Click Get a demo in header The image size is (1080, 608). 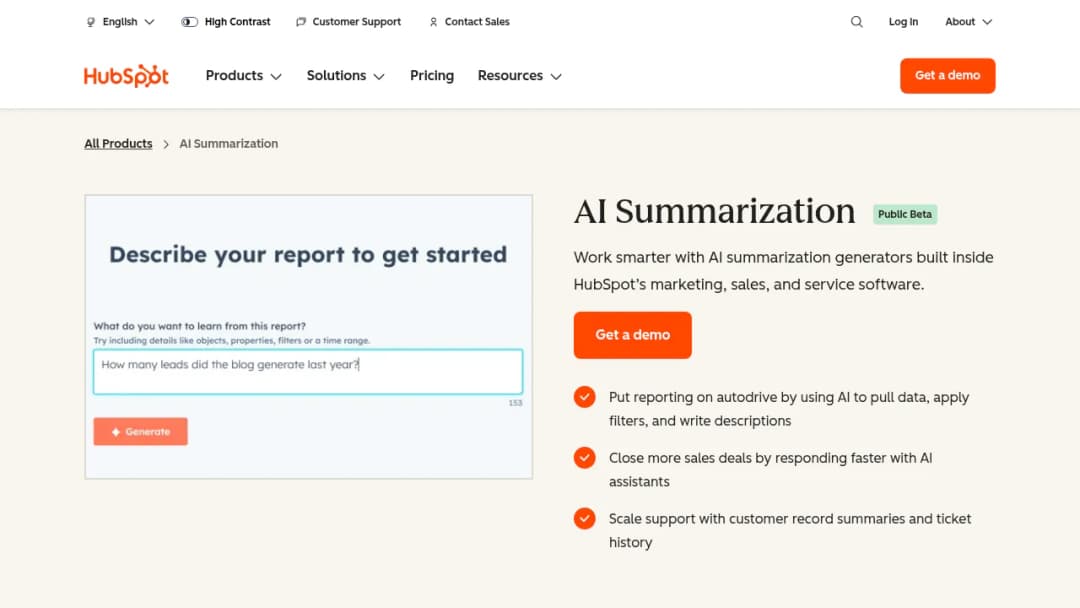(x=947, y=76)
